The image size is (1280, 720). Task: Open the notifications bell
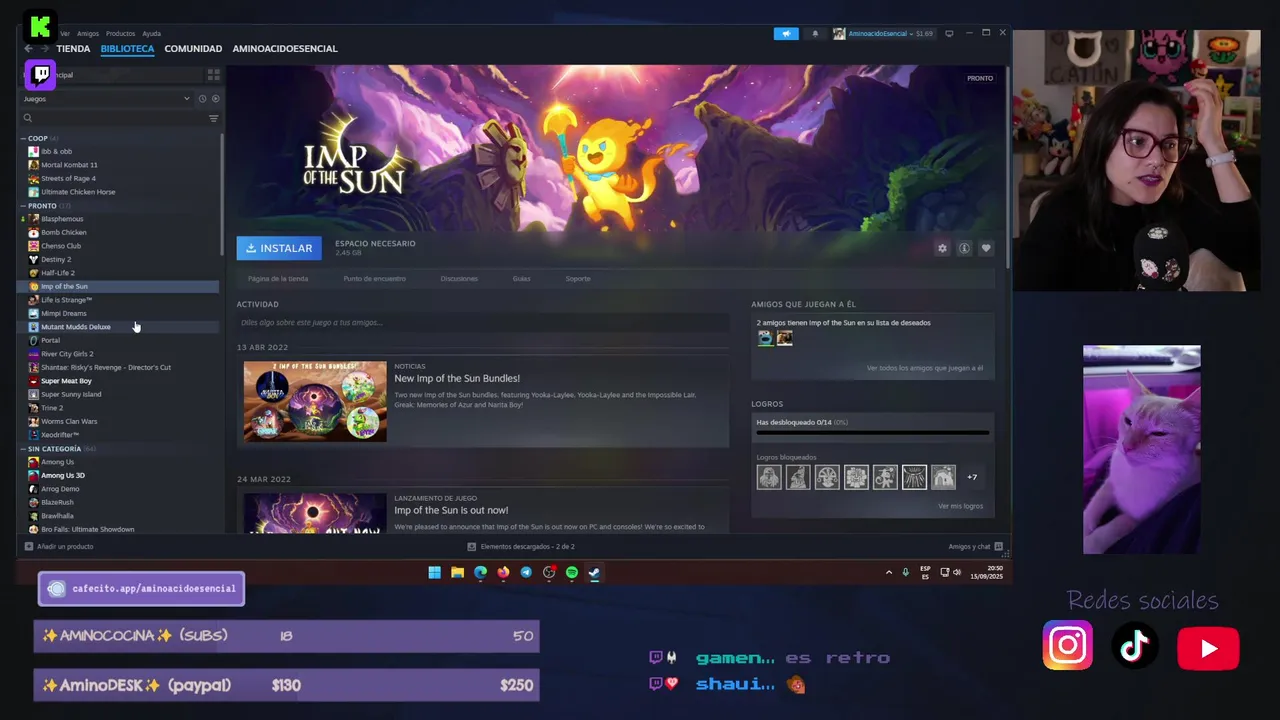815,33
